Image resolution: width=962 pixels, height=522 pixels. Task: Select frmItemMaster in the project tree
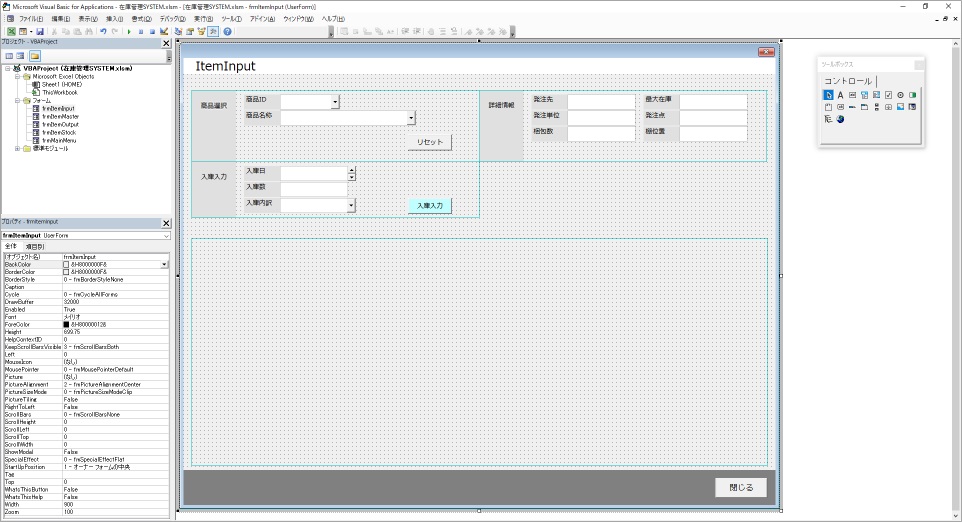point(61,117)
